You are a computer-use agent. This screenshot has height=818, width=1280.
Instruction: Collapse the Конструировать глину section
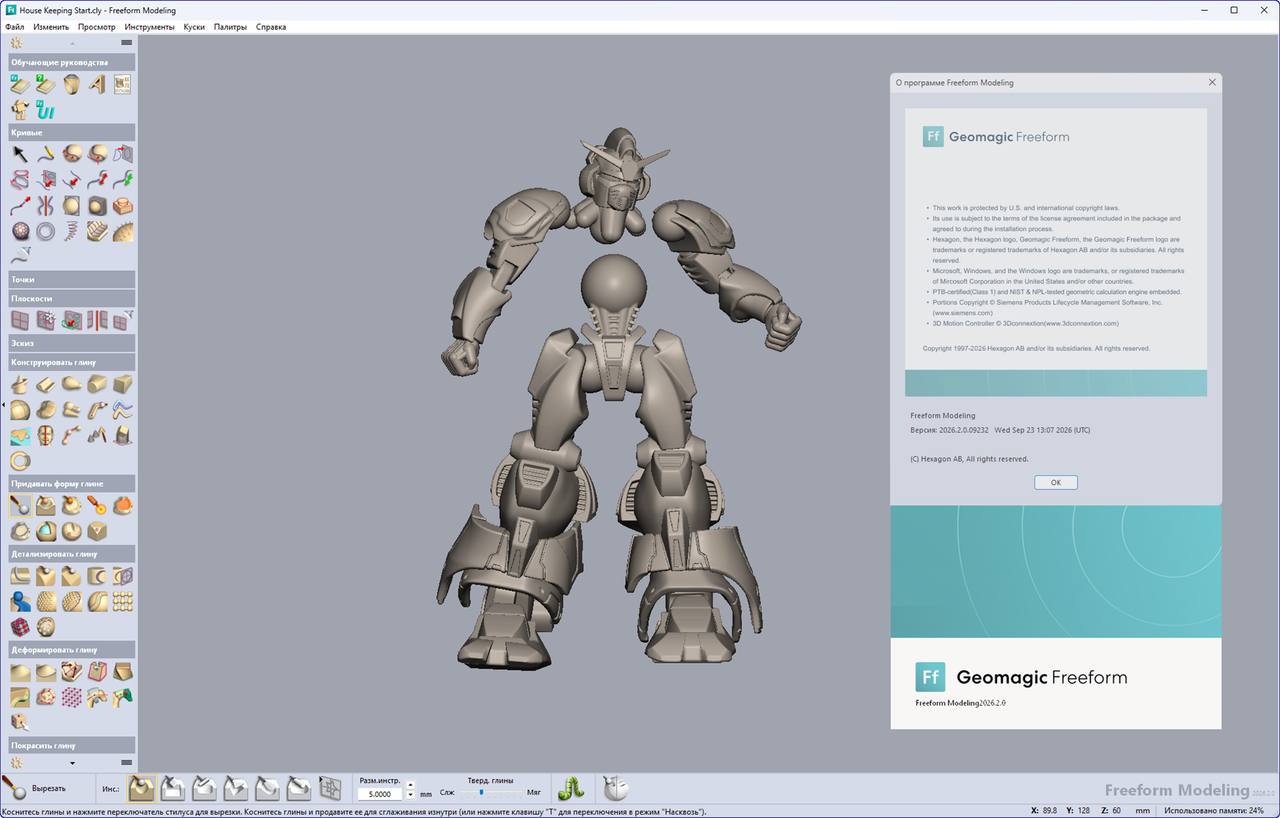pyautogui.click(x=72, y=362)
